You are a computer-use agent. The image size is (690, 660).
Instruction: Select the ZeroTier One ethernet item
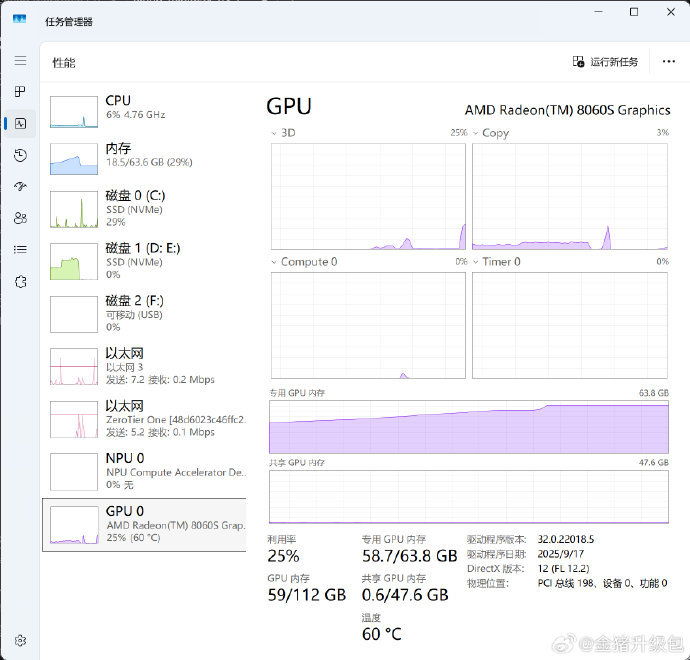click(x=144, y=419)
